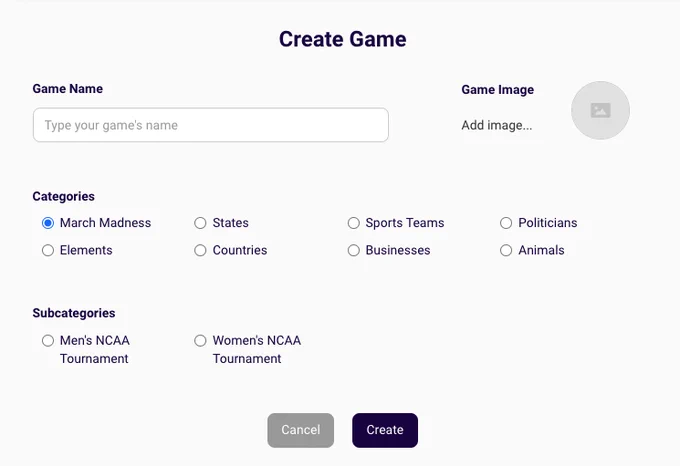This screenshot has width=680, height=466.
Task: Select Men's NCAA Tournament subcategory
Action: coord(48,340)
